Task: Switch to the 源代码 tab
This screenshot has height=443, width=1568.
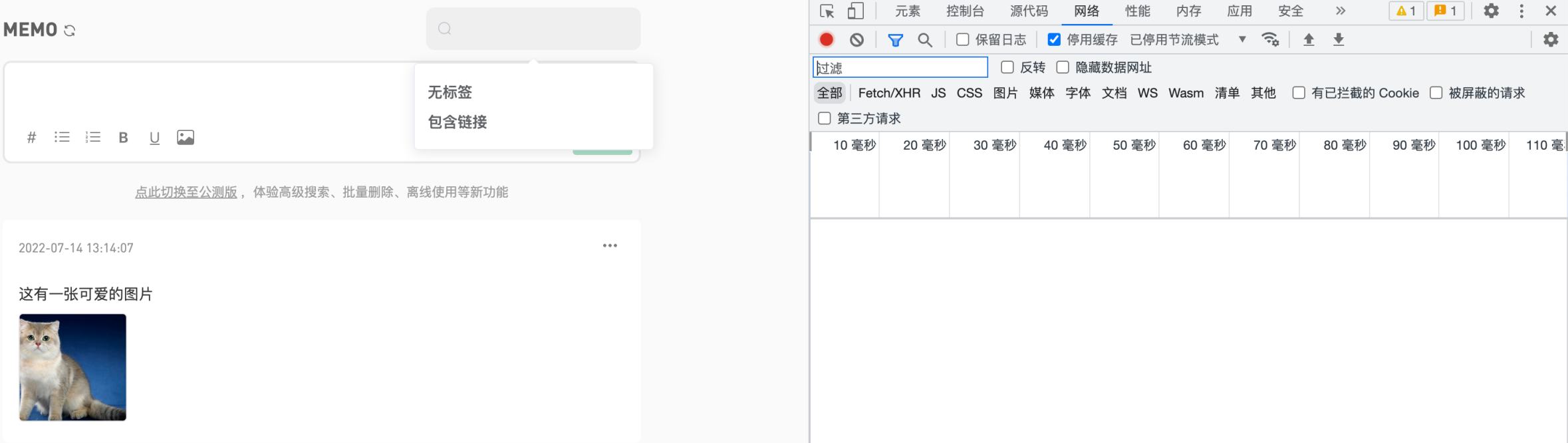Action: click(1029, 11)
